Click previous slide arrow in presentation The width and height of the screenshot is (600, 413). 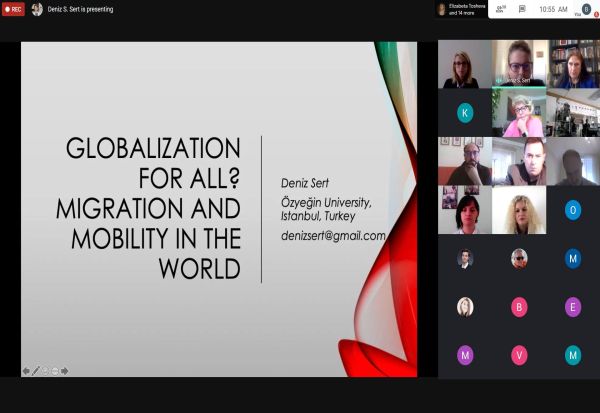tap(26, 370)
